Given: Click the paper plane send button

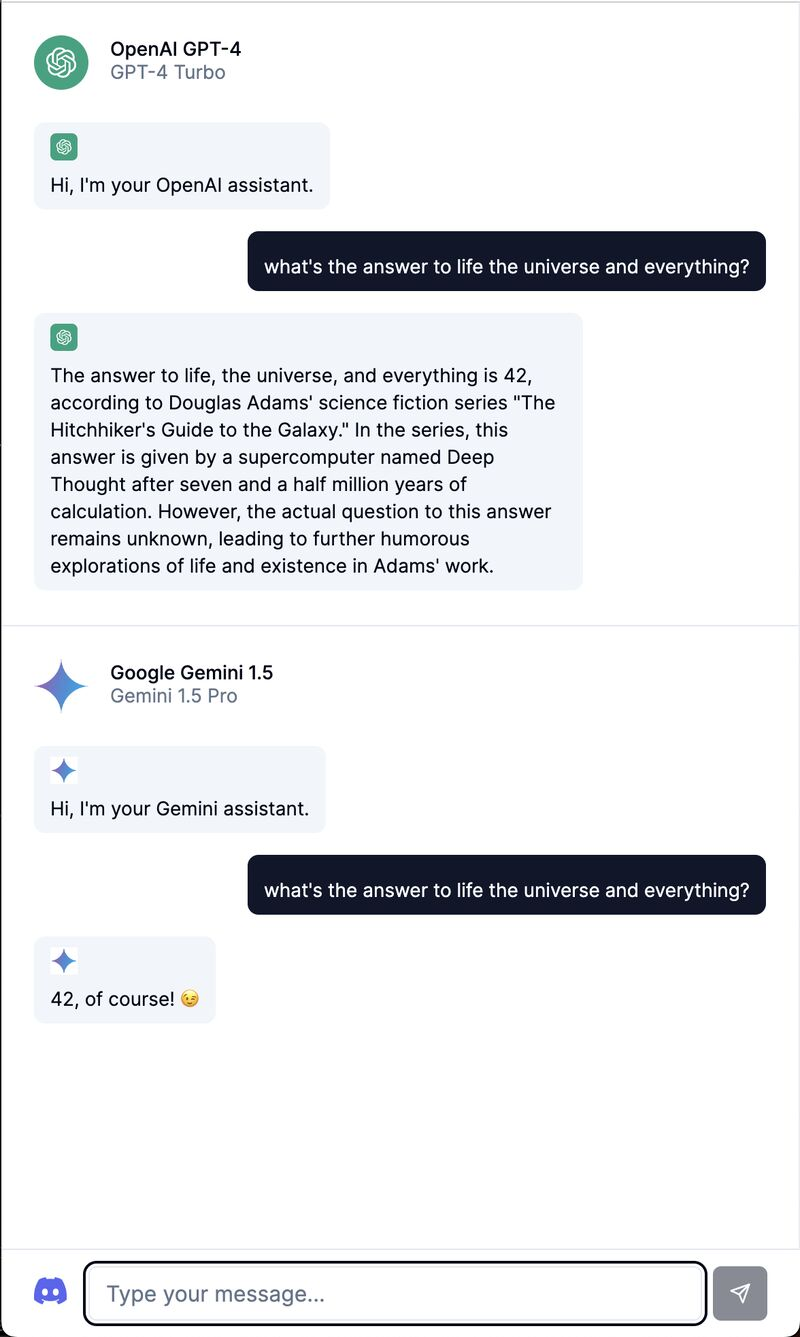Looking at the screenshot, I should coord(740,1293).
